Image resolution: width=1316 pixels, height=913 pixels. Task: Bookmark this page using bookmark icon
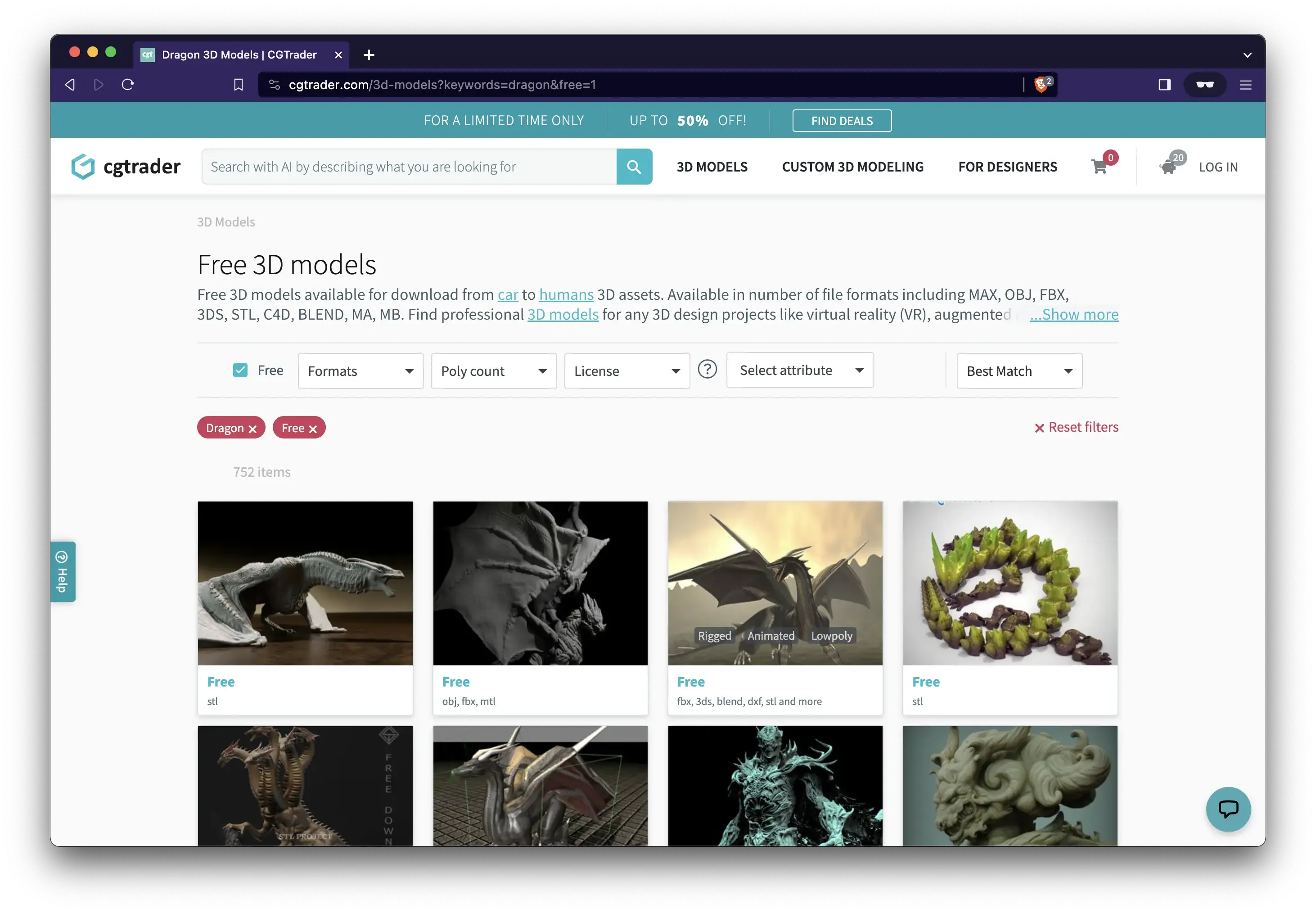[x=239, y=85]
